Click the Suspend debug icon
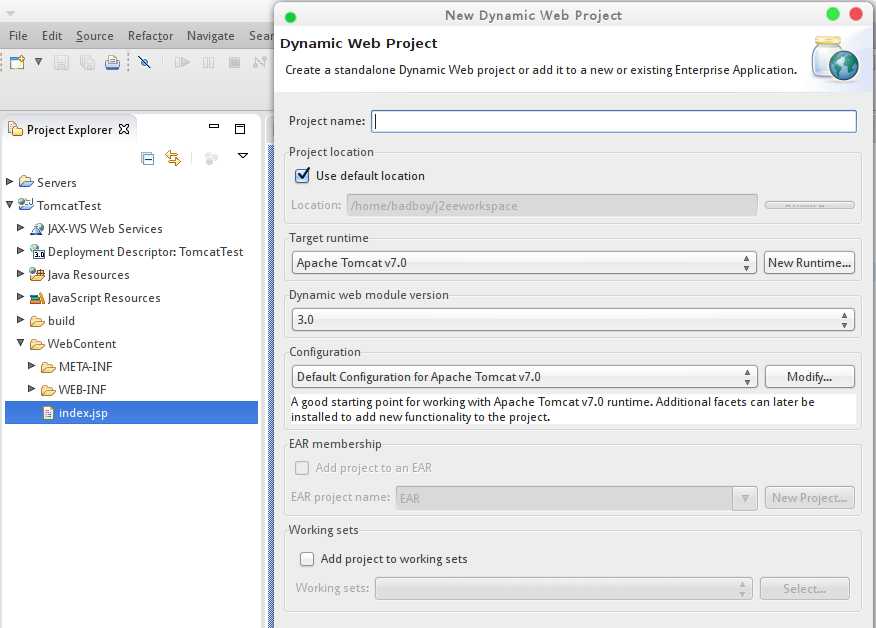Image resolution: width=876 pixels, height=628 pixels. click(208, 63)
